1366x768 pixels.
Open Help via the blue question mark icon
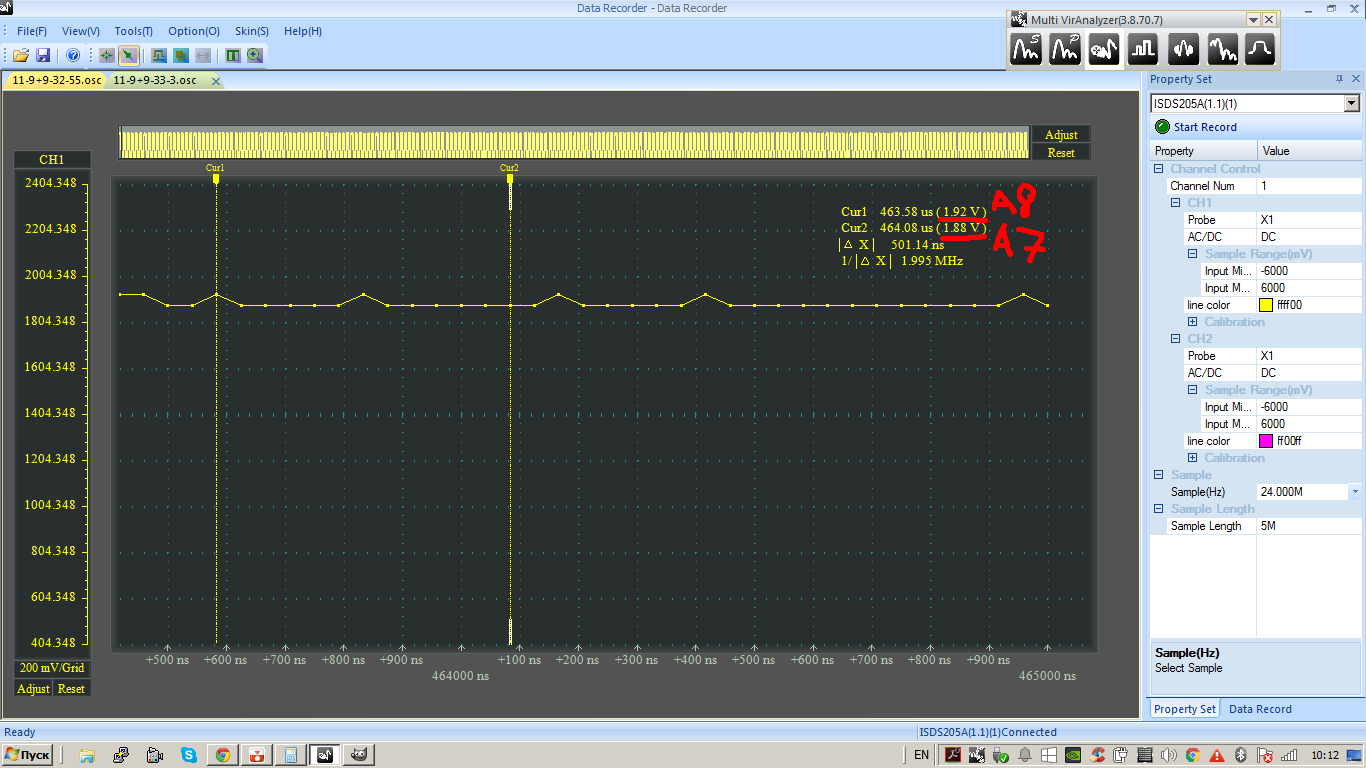[x=73, y=55]
